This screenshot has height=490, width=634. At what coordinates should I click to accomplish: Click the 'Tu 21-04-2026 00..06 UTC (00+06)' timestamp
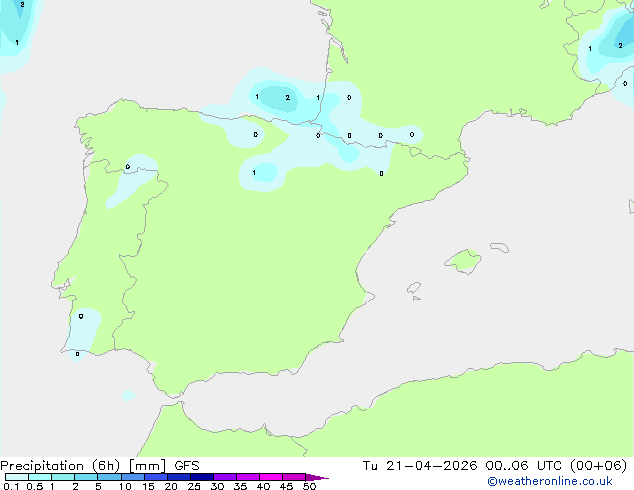[x=495, y=466]
